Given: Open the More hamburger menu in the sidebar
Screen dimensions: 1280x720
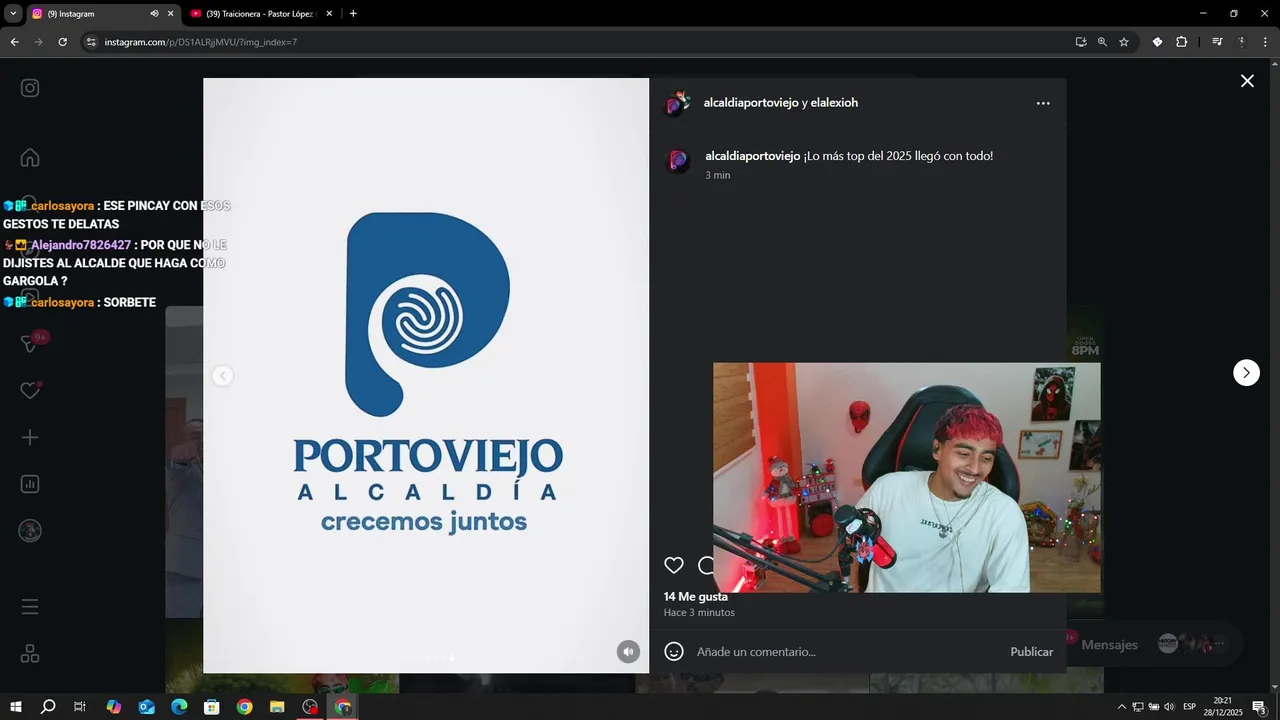Looking at the screenshot, I should pos(30,607).
